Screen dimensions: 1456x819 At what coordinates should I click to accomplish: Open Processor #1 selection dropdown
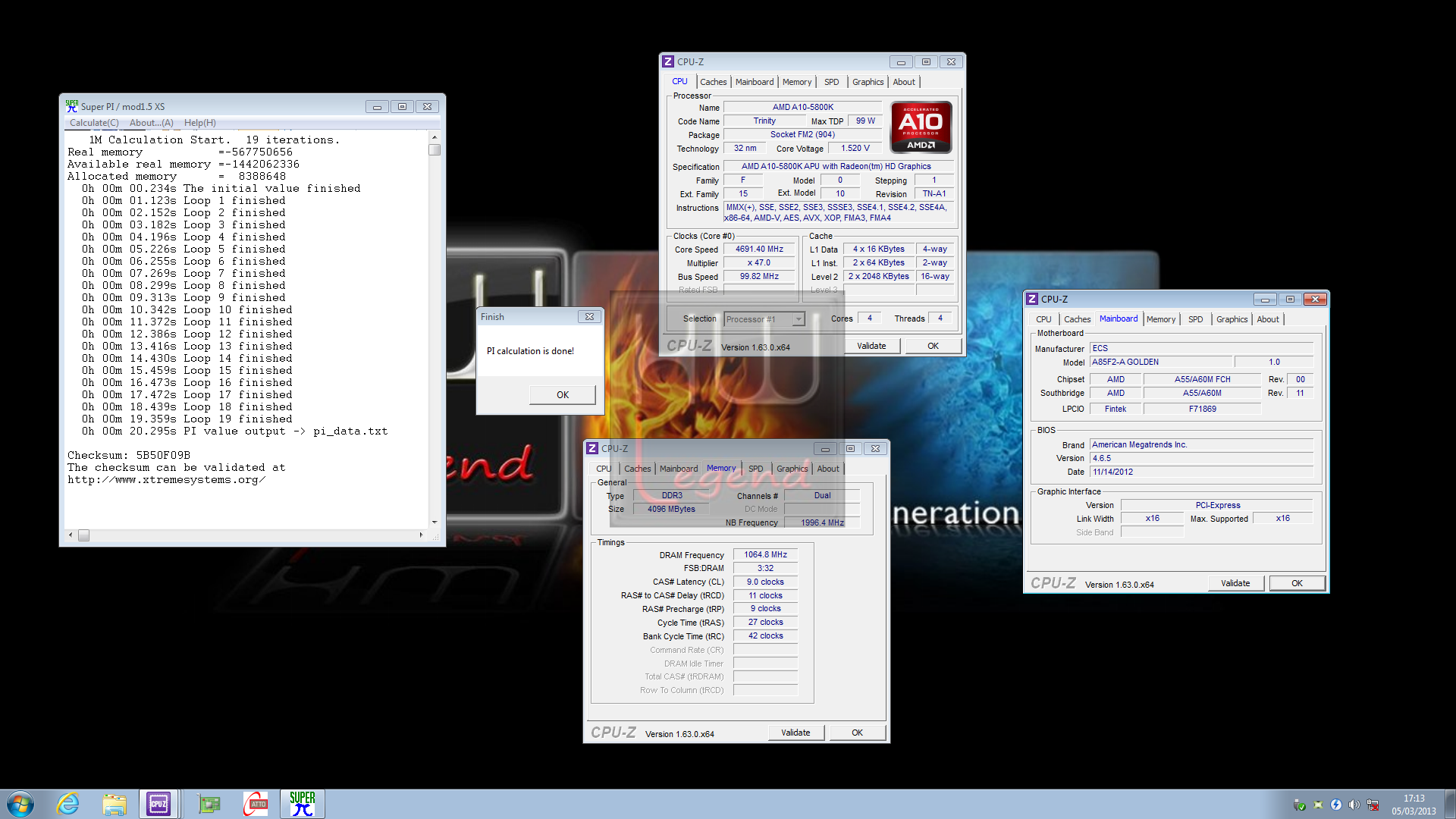pyautogui.click(x=764, y=319)
